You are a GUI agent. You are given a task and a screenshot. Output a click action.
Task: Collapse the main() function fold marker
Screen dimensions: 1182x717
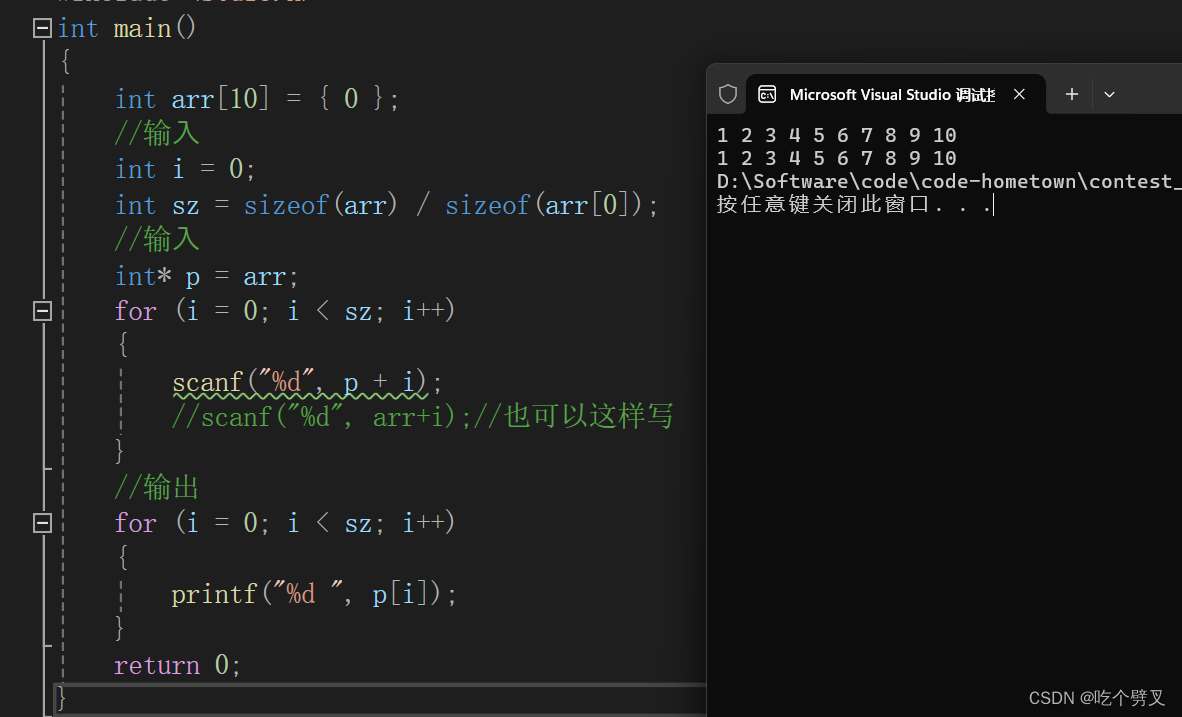pos(42,29)
